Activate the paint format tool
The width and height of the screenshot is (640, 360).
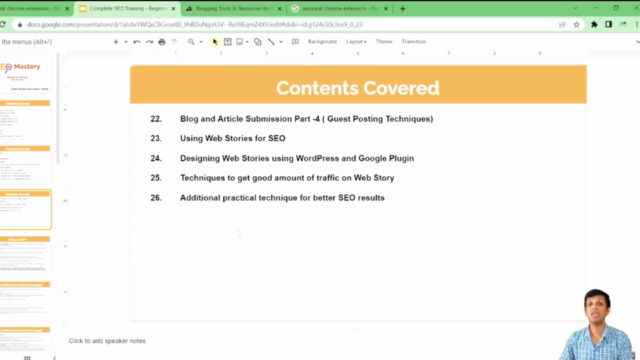(x=175, y=42)
